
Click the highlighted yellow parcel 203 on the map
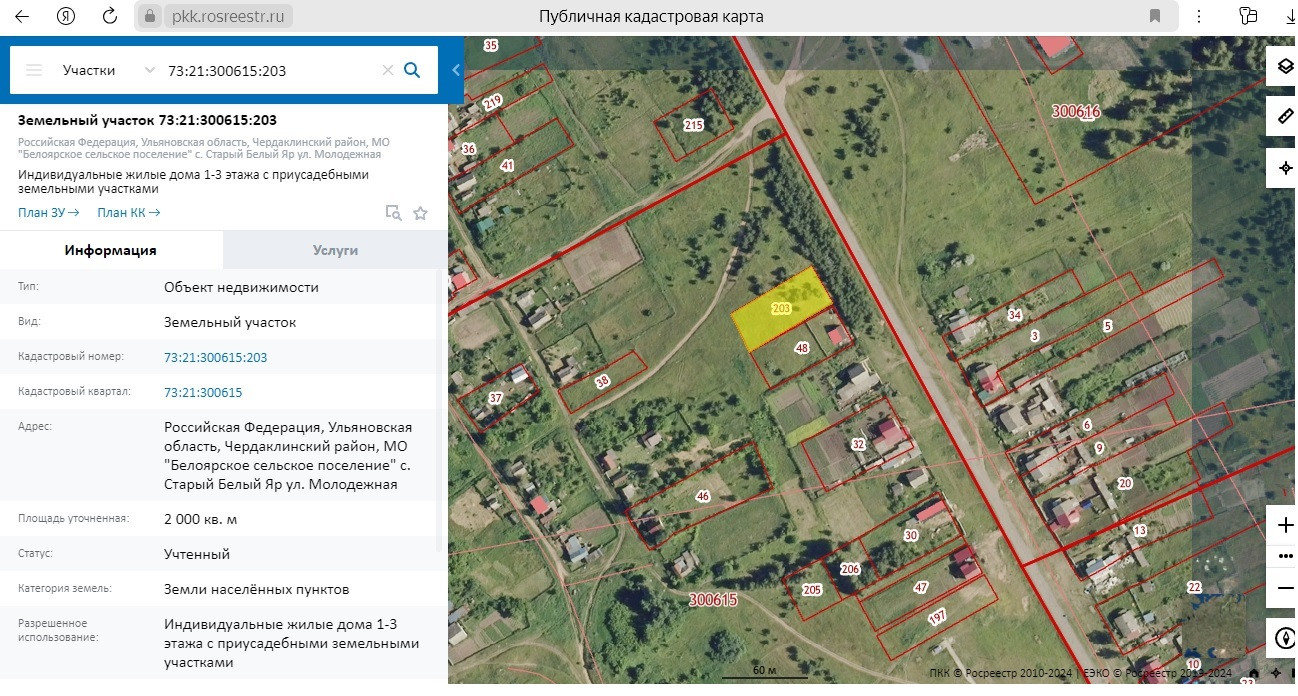pos(782,309)
